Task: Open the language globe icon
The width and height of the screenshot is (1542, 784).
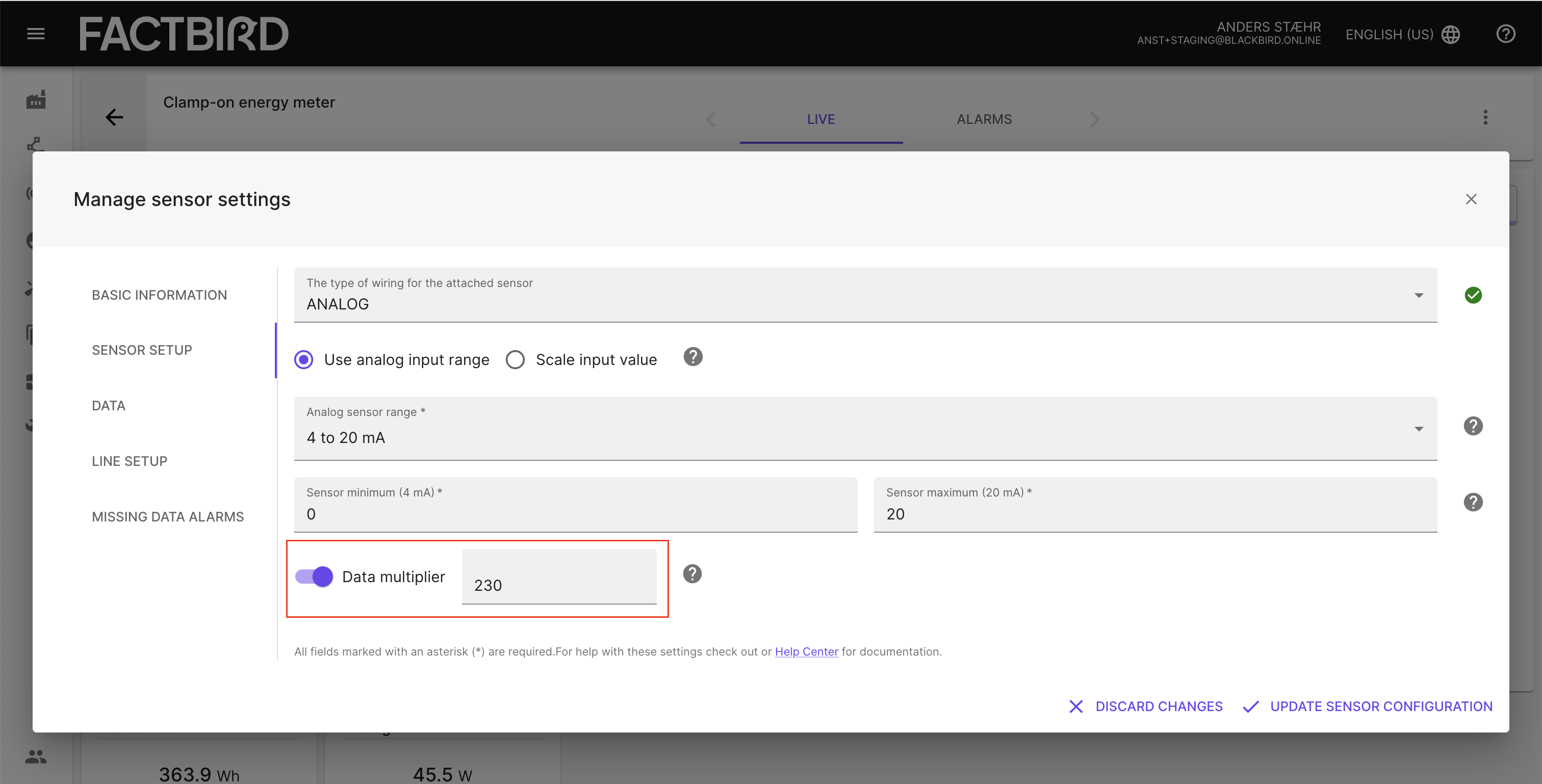Action: [1451, 35]
